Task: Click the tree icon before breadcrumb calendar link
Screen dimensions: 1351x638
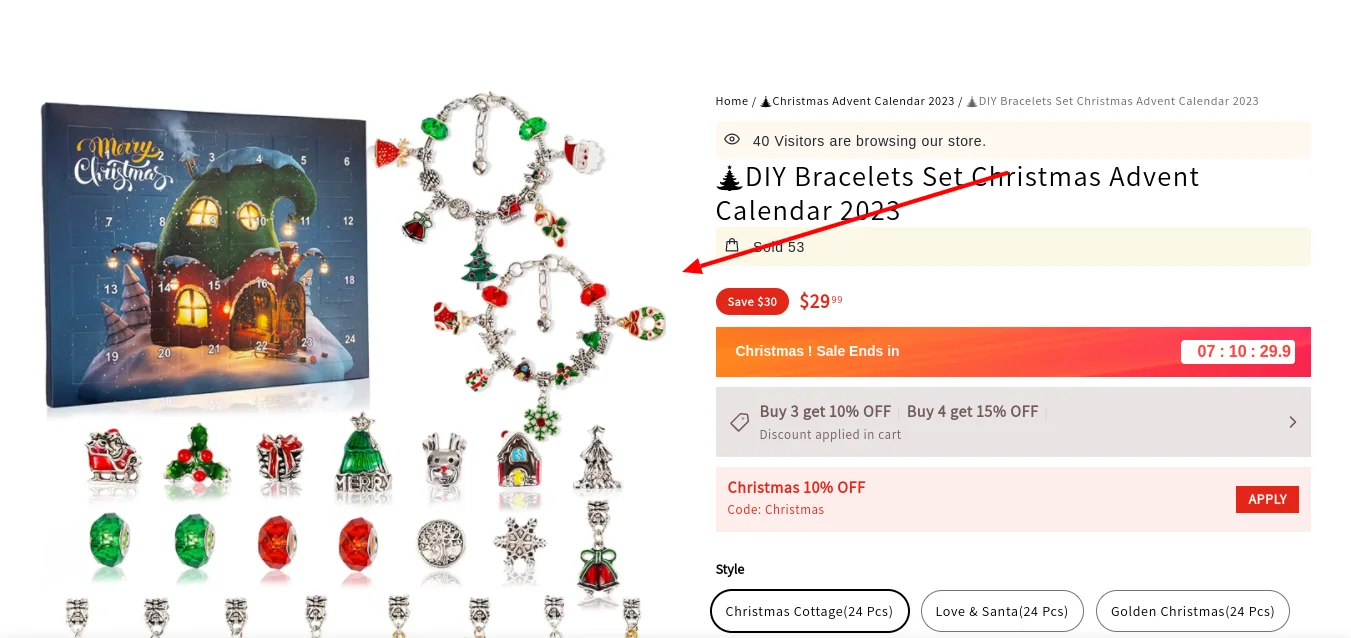Action: 765,100
